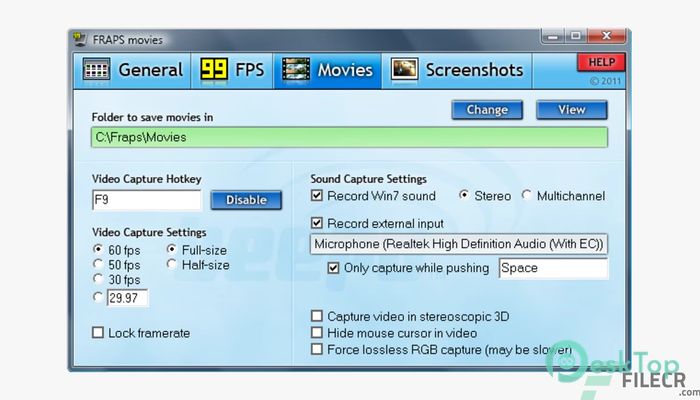Close the FRAPS movies window
This screenshot has width=700, height=400.
pyautogui.click(x=606, y=36)
